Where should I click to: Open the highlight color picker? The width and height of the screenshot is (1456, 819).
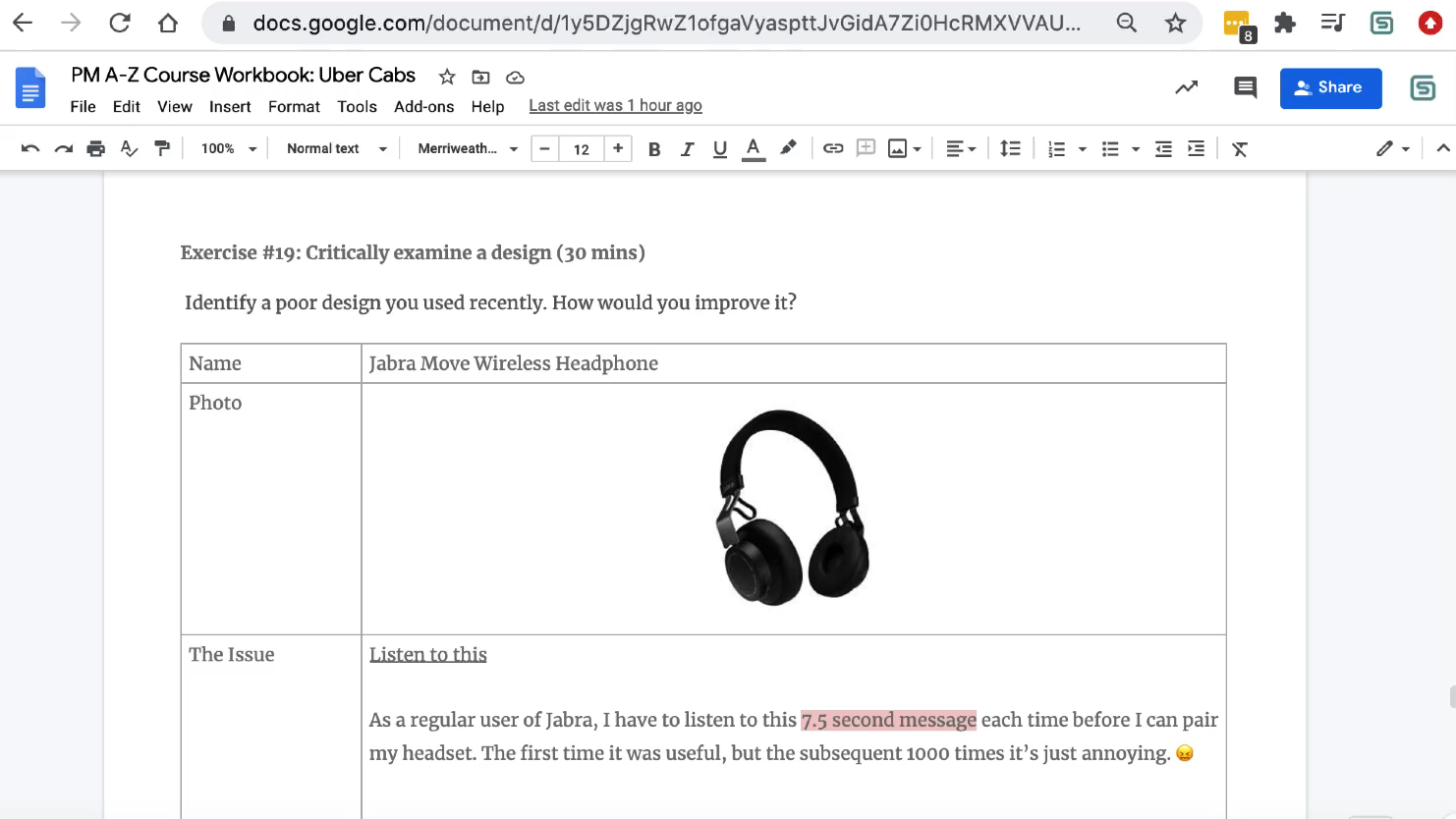[x=788, y=148]
